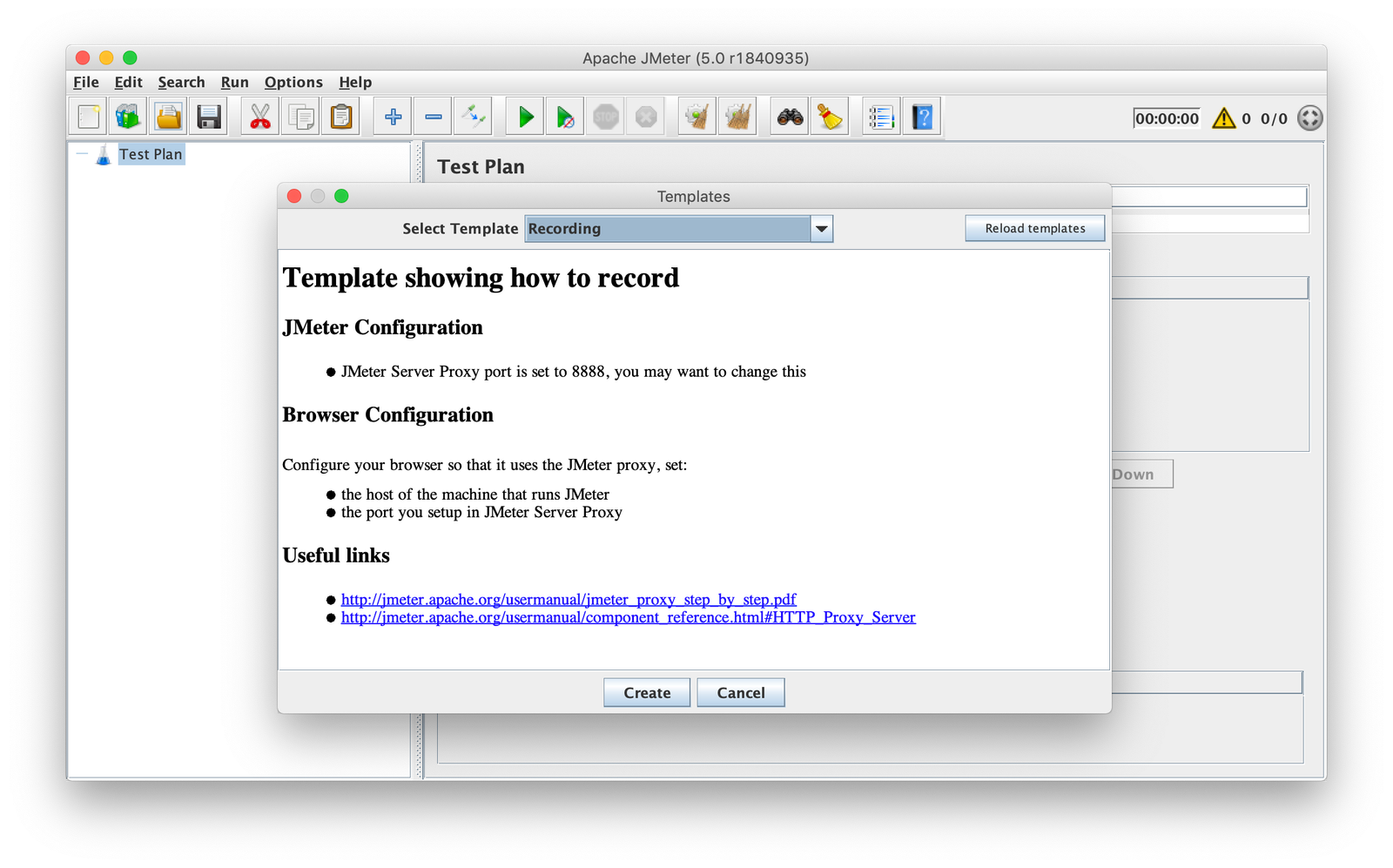Click the 'Browser Configuration' heading
The height and width of the screenshot is (868, 1393).
pos(387,415)
